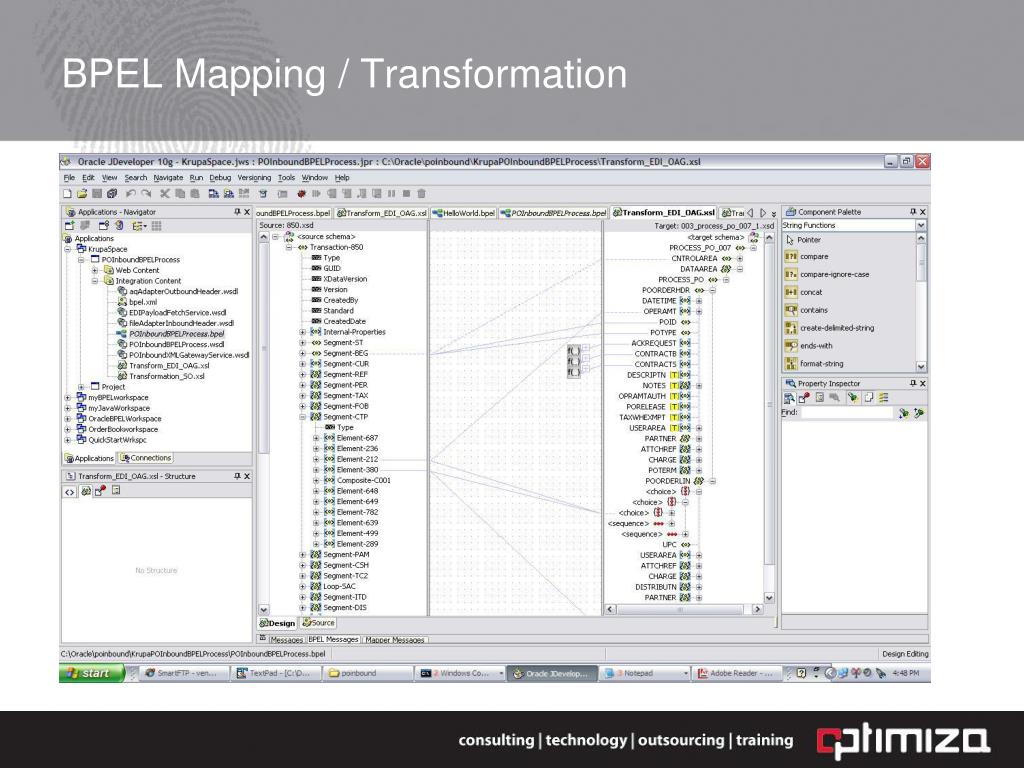1024x768 pixels.
Task: Open the poinbound folder taskbar button
Action: [368, 673]
